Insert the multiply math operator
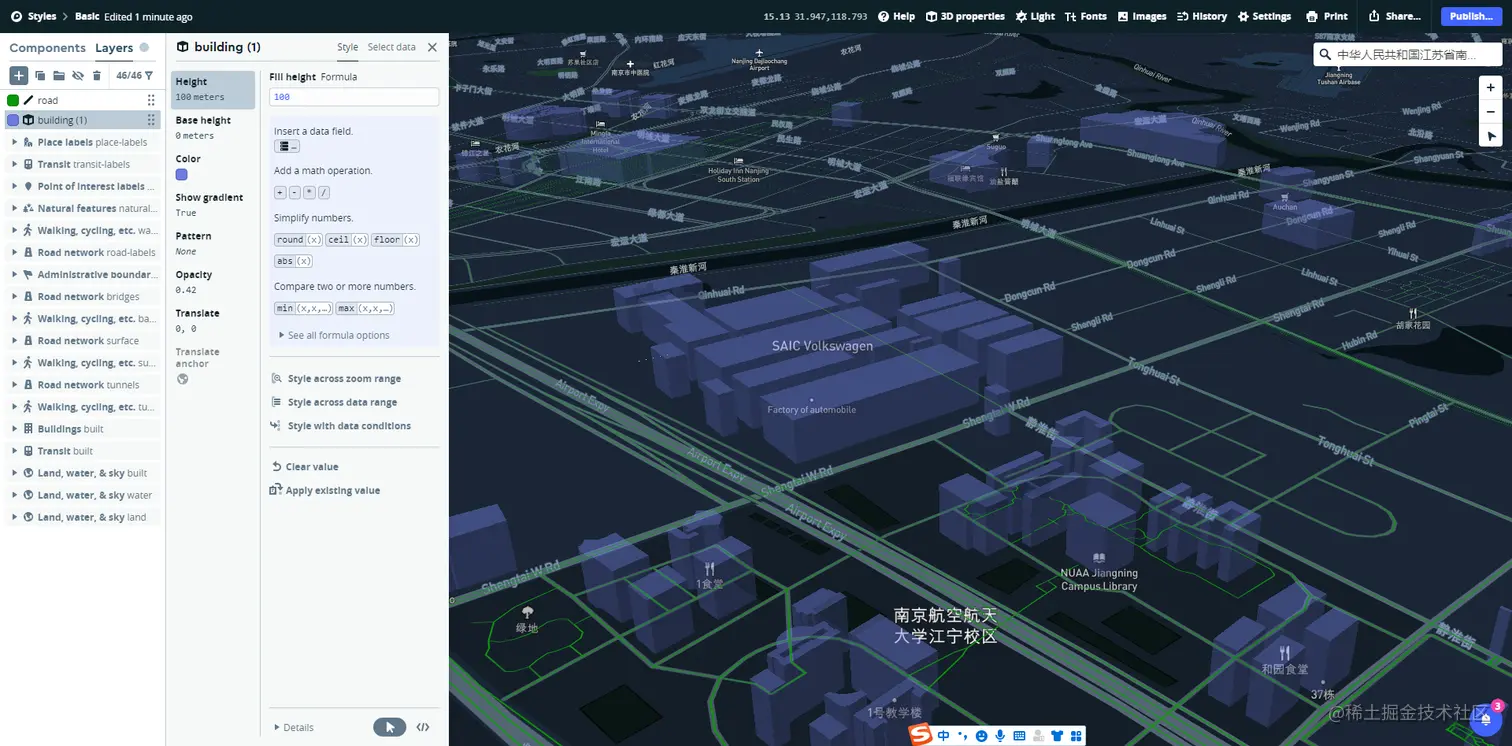Image resolution: width=1512 pixels, height=746 pixels. point(309,192)
